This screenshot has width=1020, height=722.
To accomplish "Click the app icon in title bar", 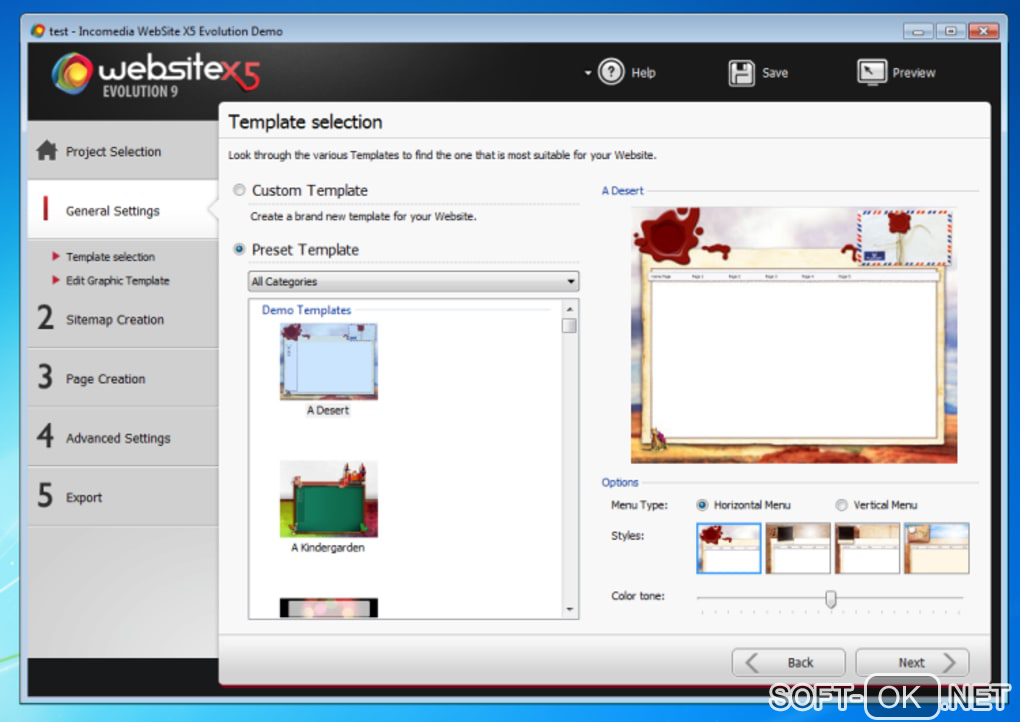I will pyautogui.click(x=38, y=31).
